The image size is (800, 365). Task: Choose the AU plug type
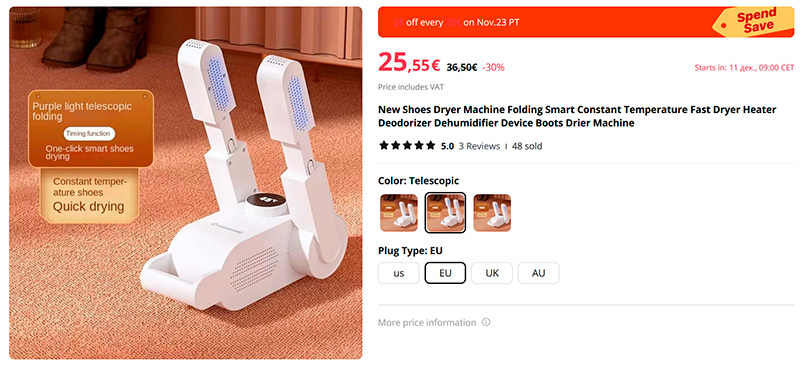click(538, 273)
